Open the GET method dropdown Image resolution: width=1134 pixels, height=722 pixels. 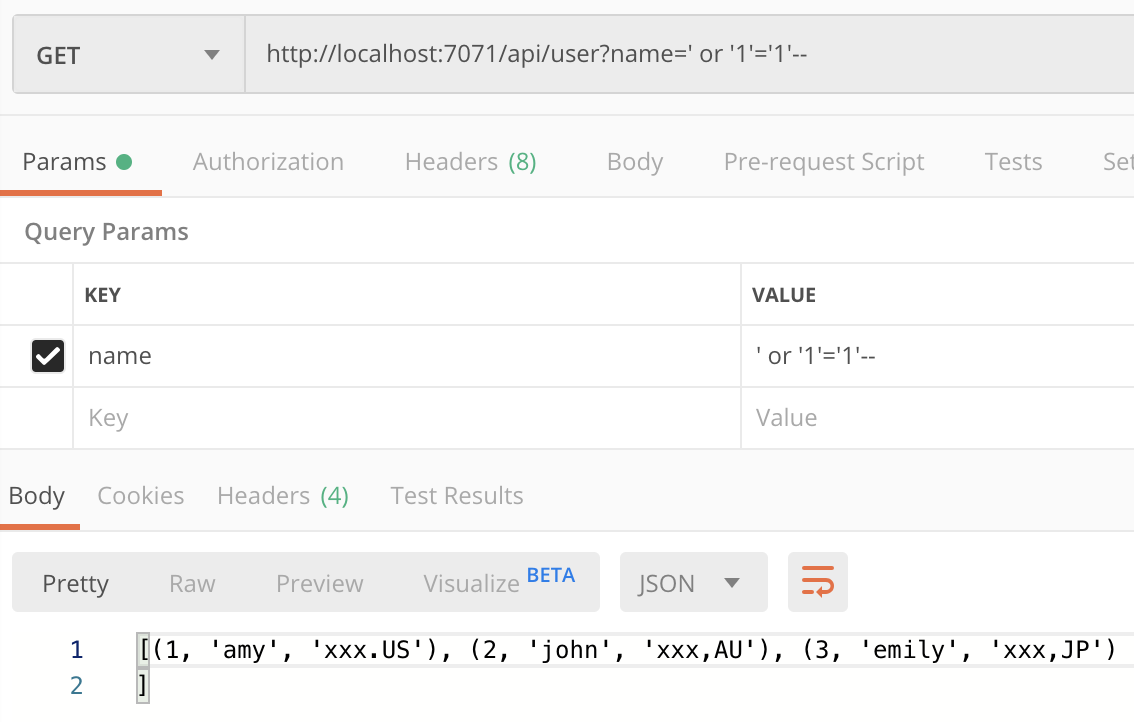point(128,54)
